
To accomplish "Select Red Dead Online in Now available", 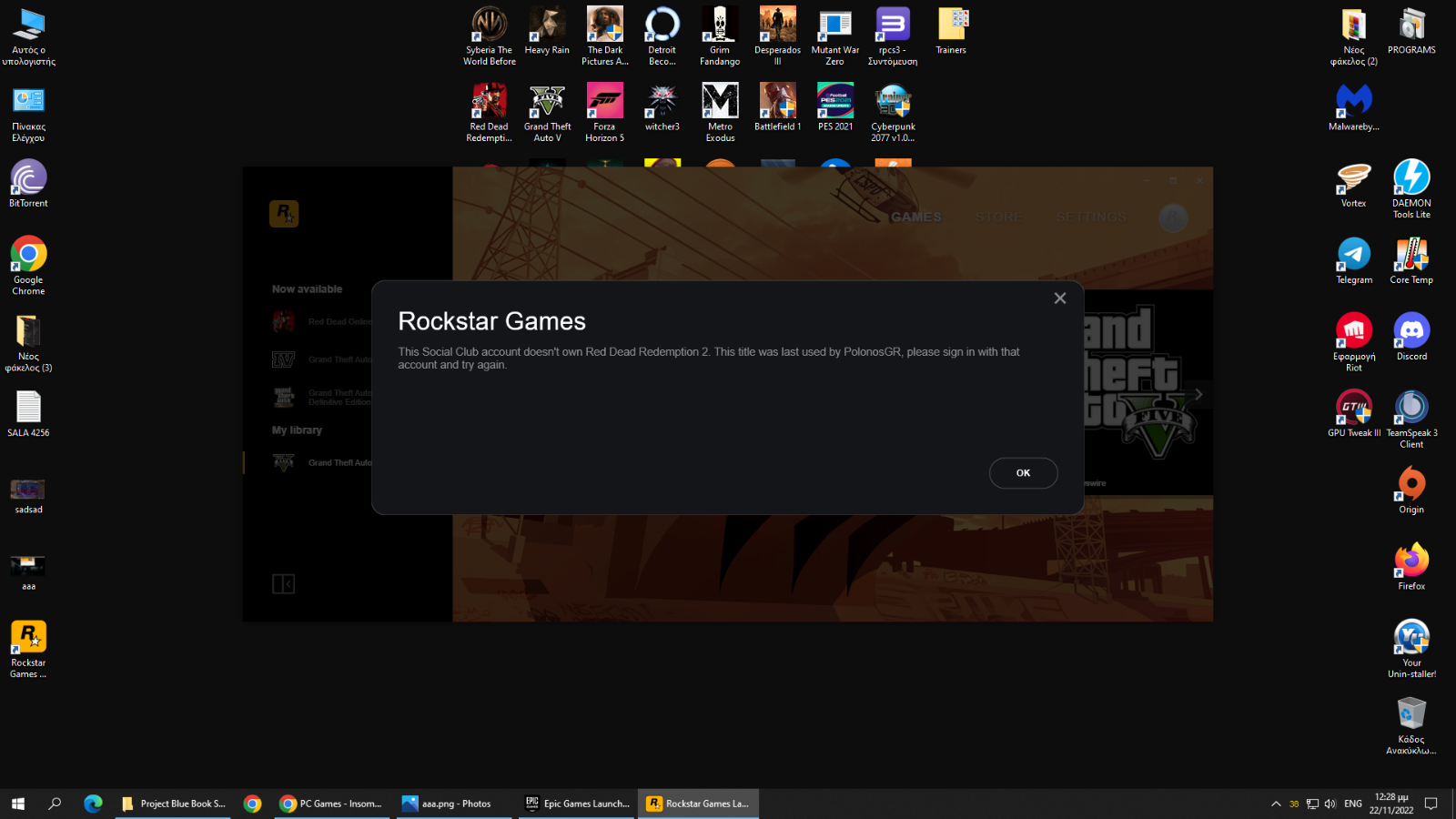I will click(323, 321).
